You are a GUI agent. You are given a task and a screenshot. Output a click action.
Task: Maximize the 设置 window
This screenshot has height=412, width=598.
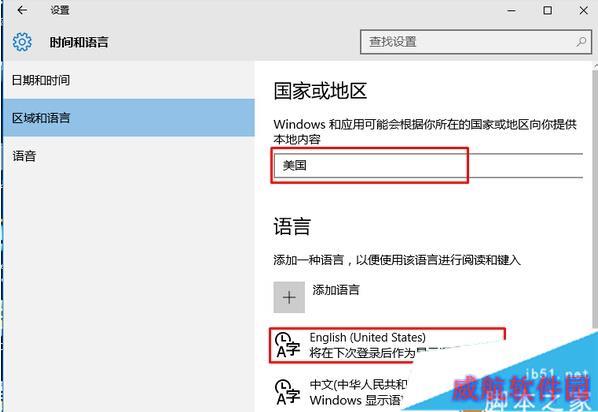[x=547, y=10]
